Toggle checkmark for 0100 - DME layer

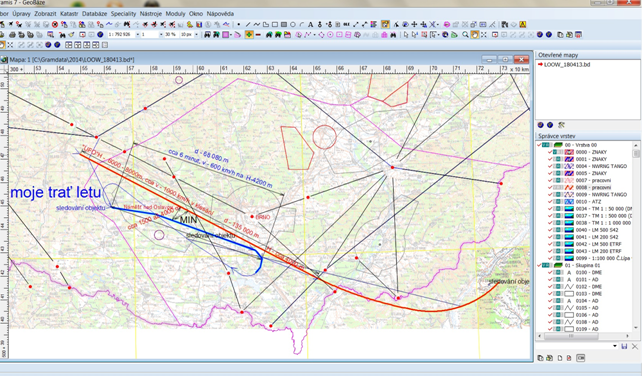(550, 272)
